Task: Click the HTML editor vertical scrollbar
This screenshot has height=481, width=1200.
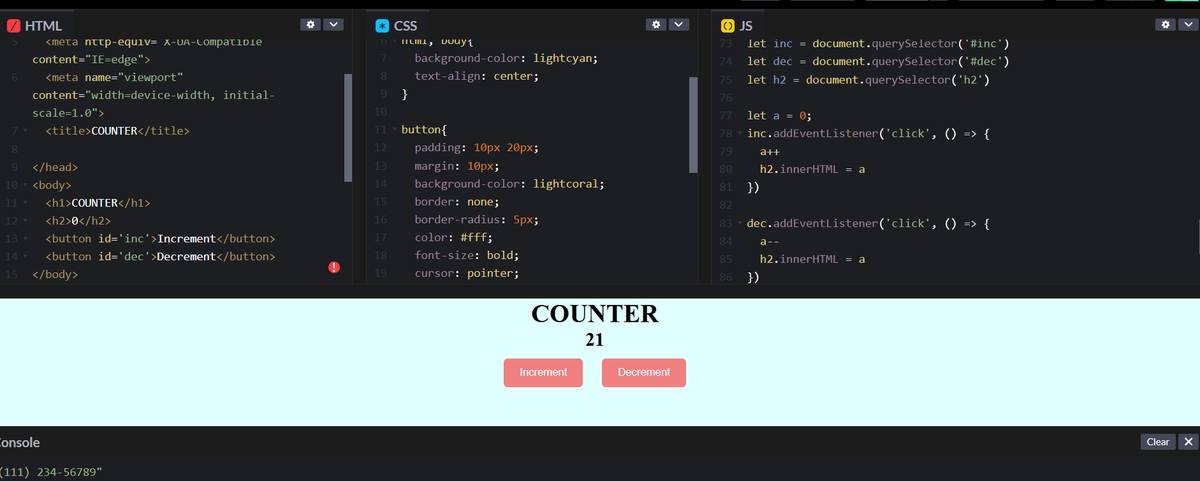Action: tap(348, 127)
